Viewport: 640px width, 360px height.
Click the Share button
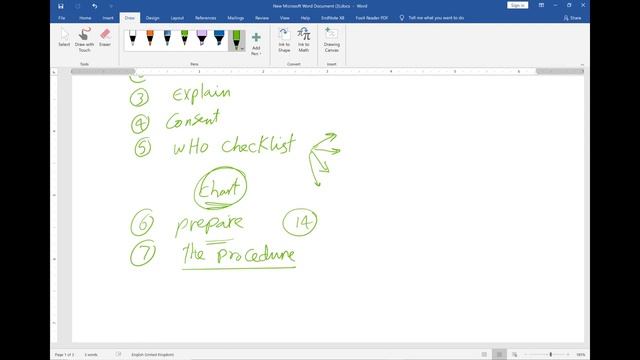572,18
